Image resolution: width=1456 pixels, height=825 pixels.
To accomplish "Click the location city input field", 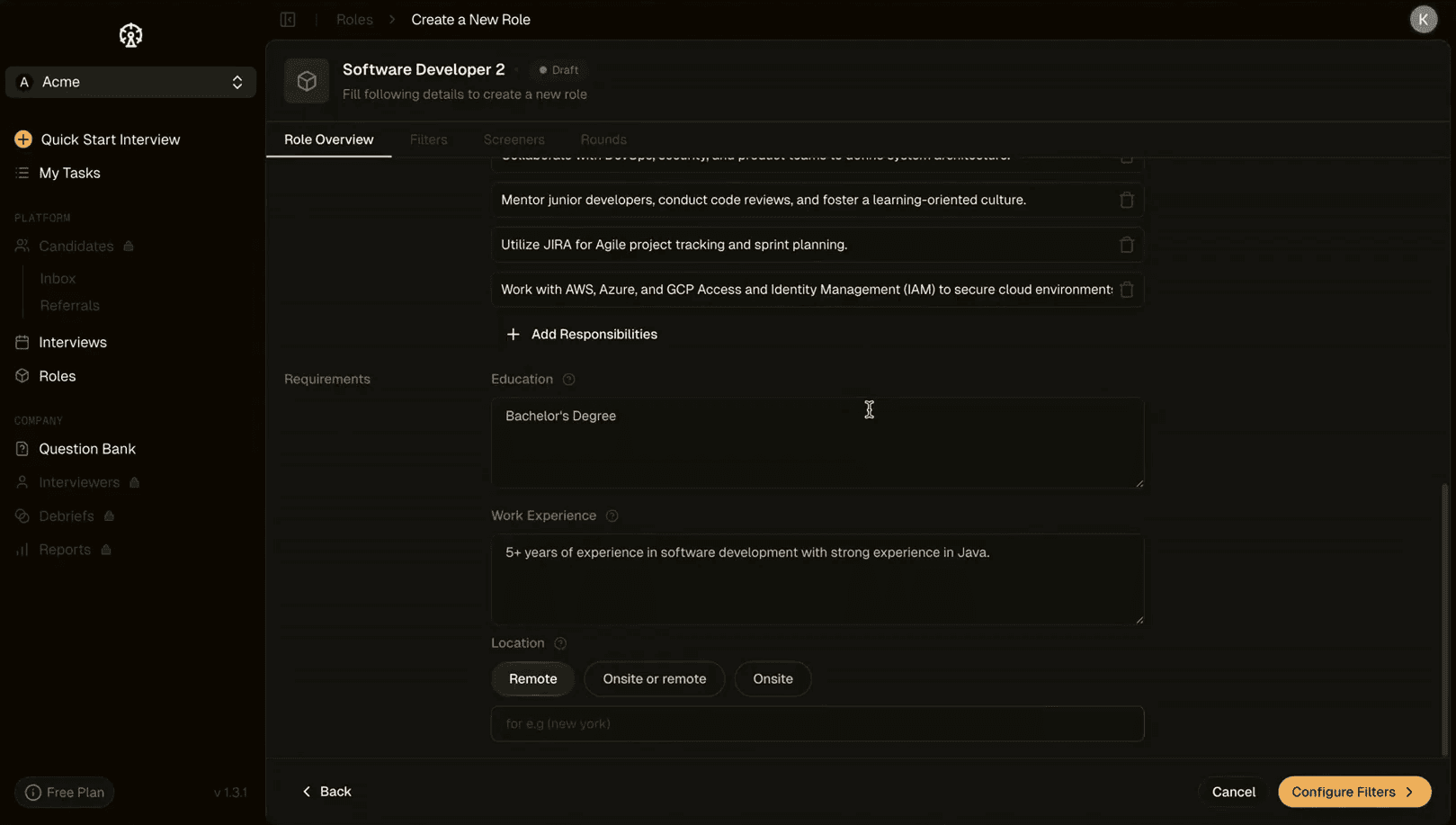I will 817,724.
